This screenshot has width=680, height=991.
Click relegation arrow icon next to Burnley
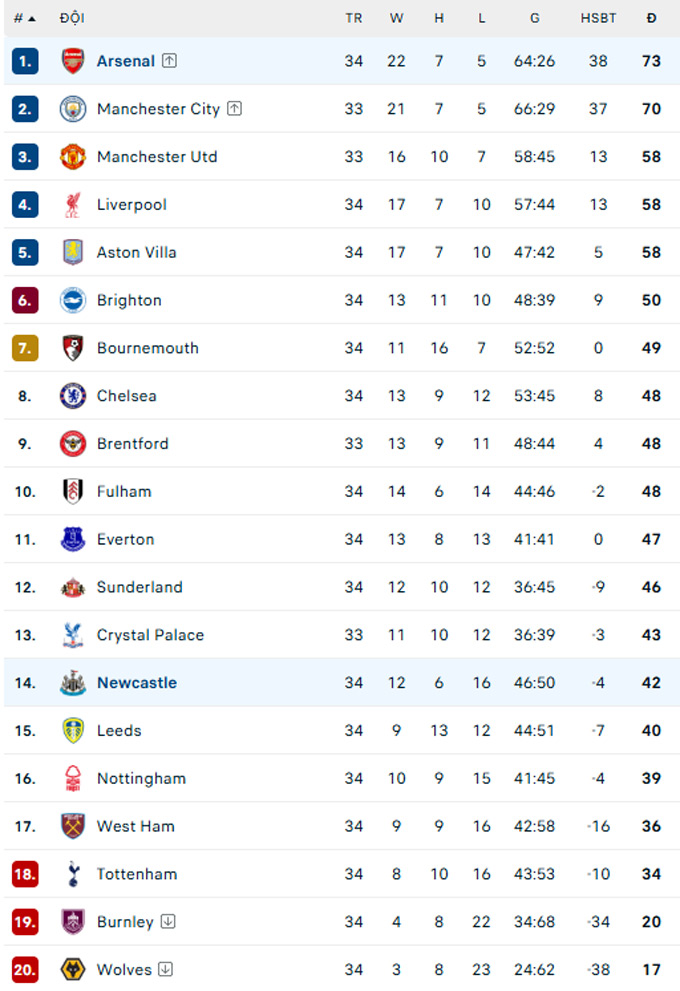click(x=168, y=922)
